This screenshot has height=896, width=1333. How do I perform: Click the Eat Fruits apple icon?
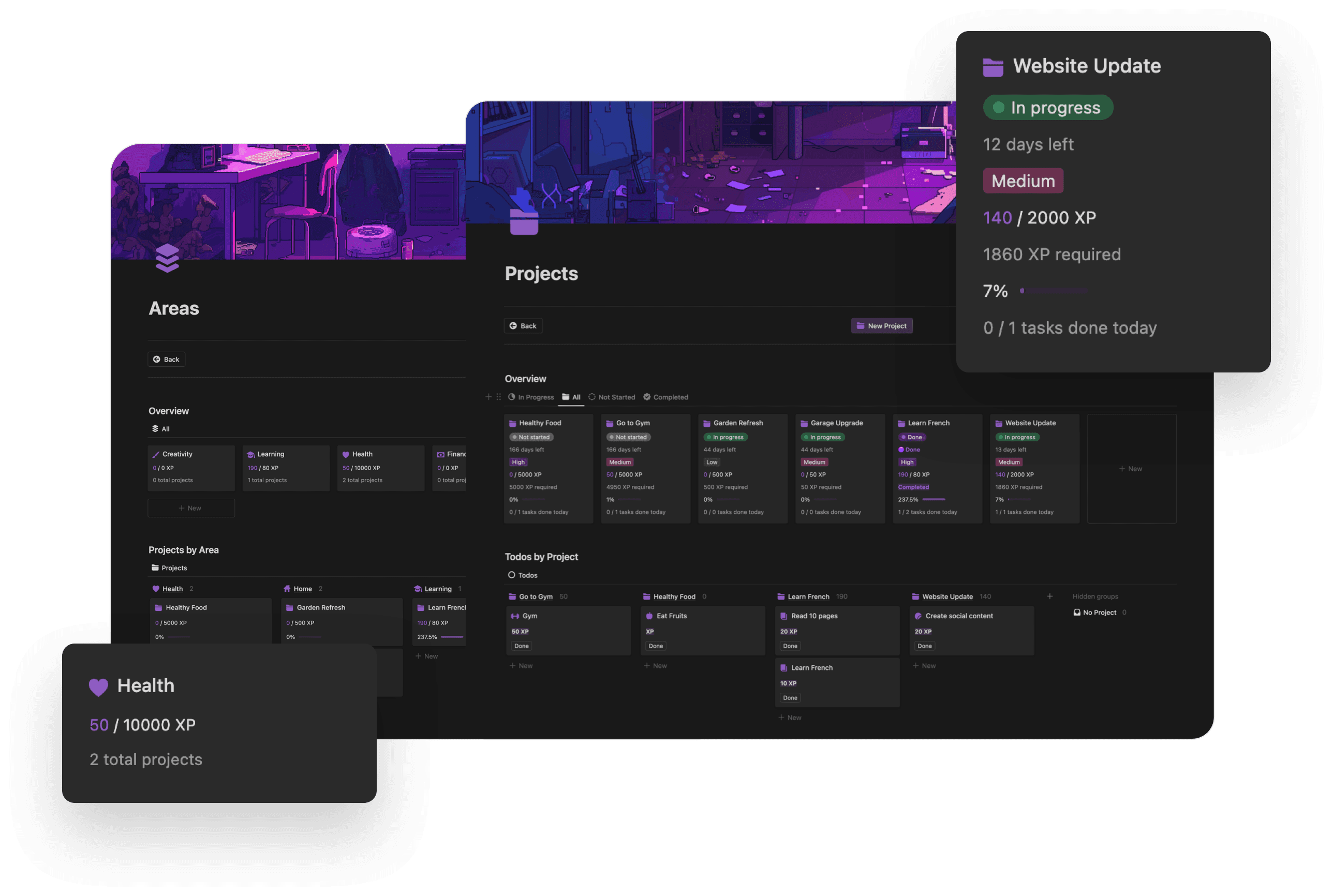click(649, 616)
